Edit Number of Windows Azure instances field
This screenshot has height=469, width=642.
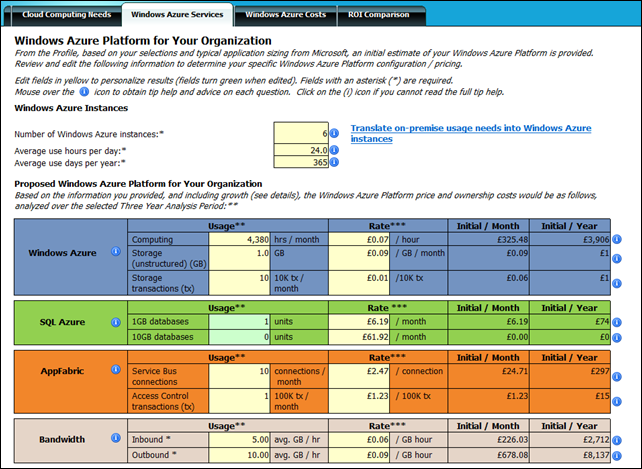(301, 133)
